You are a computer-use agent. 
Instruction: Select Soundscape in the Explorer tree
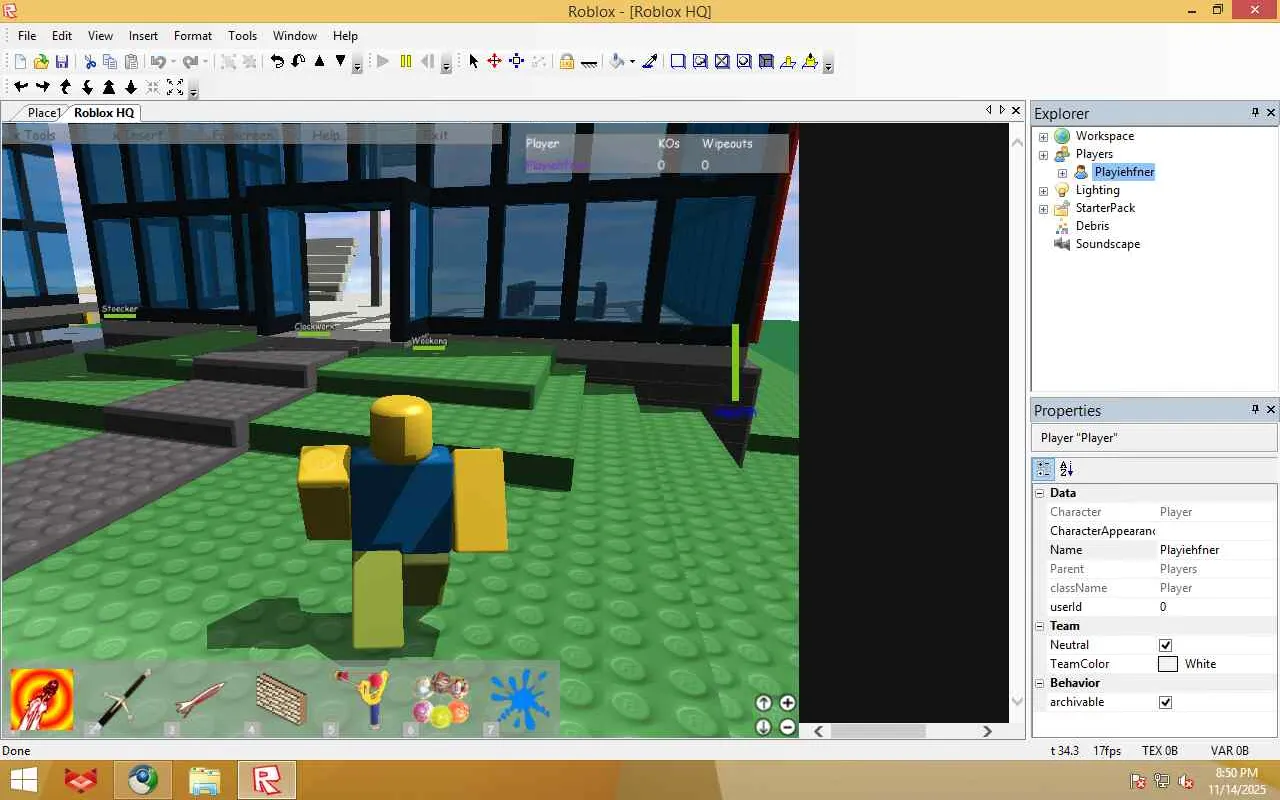(1107, 244)
